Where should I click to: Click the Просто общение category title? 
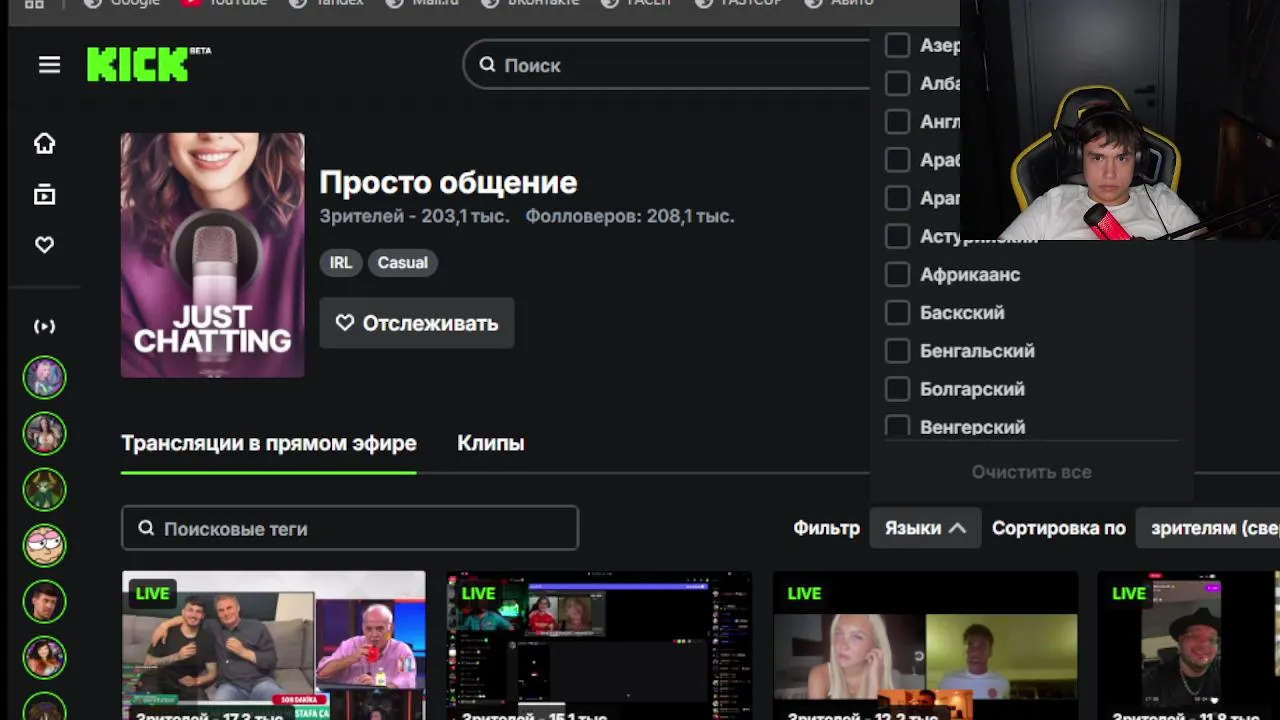click(x=448, y=182)
